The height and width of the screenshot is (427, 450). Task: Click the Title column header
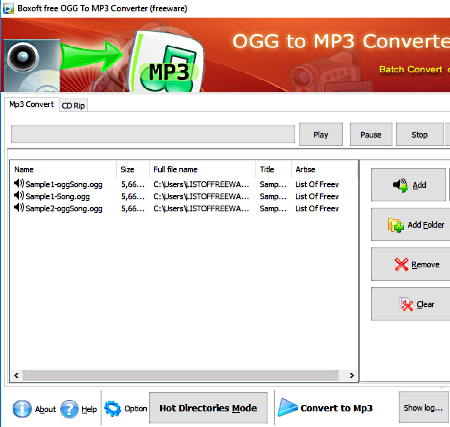click(274, 169)
